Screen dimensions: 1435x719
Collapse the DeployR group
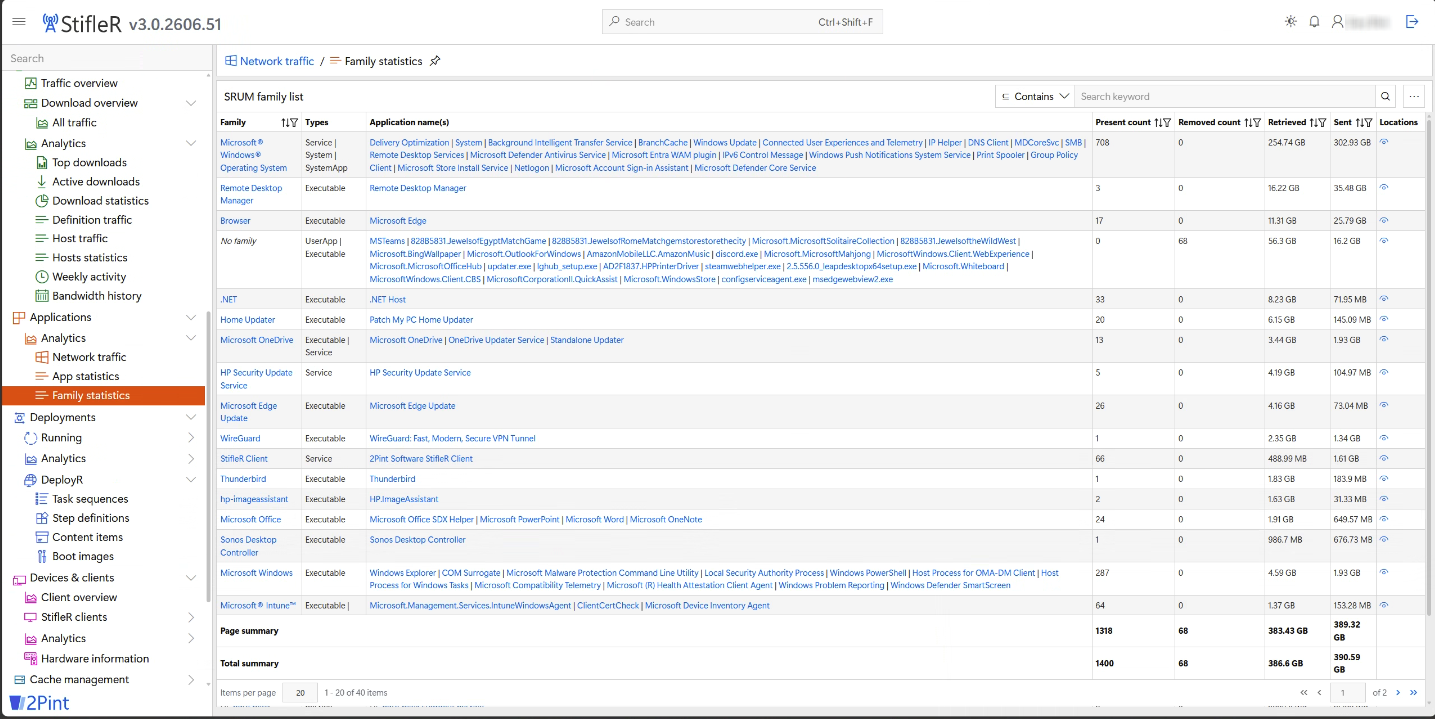[x=191, y=480]
